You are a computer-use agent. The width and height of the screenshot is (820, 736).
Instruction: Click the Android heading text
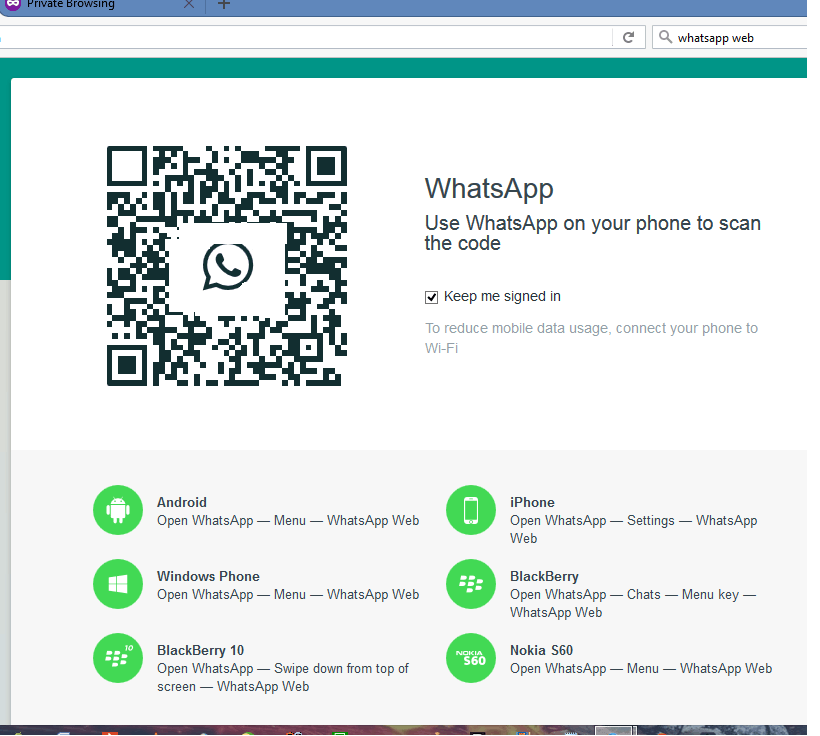pos(182,502)
